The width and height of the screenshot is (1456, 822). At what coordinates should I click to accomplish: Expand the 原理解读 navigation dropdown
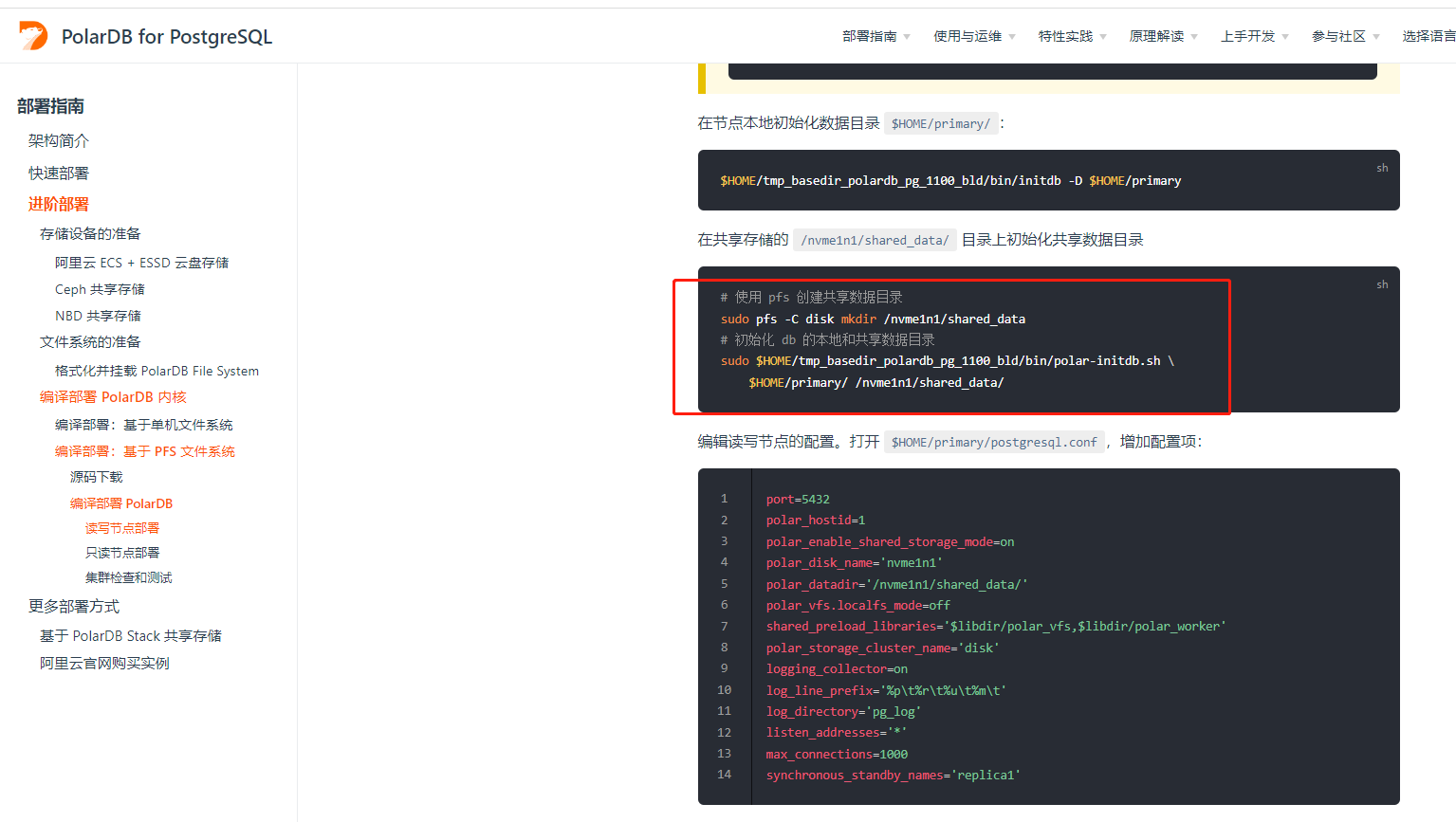(x=1163, y=36)
